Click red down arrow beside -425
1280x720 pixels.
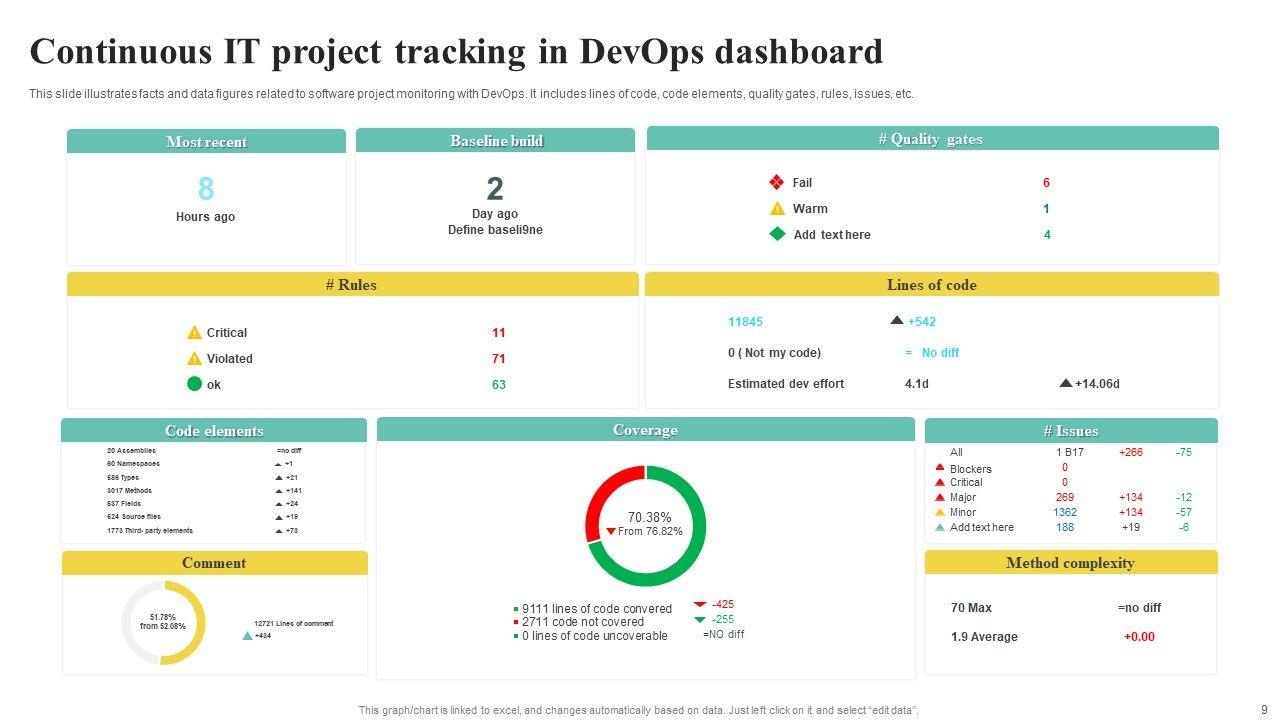[x=700, y=604]
